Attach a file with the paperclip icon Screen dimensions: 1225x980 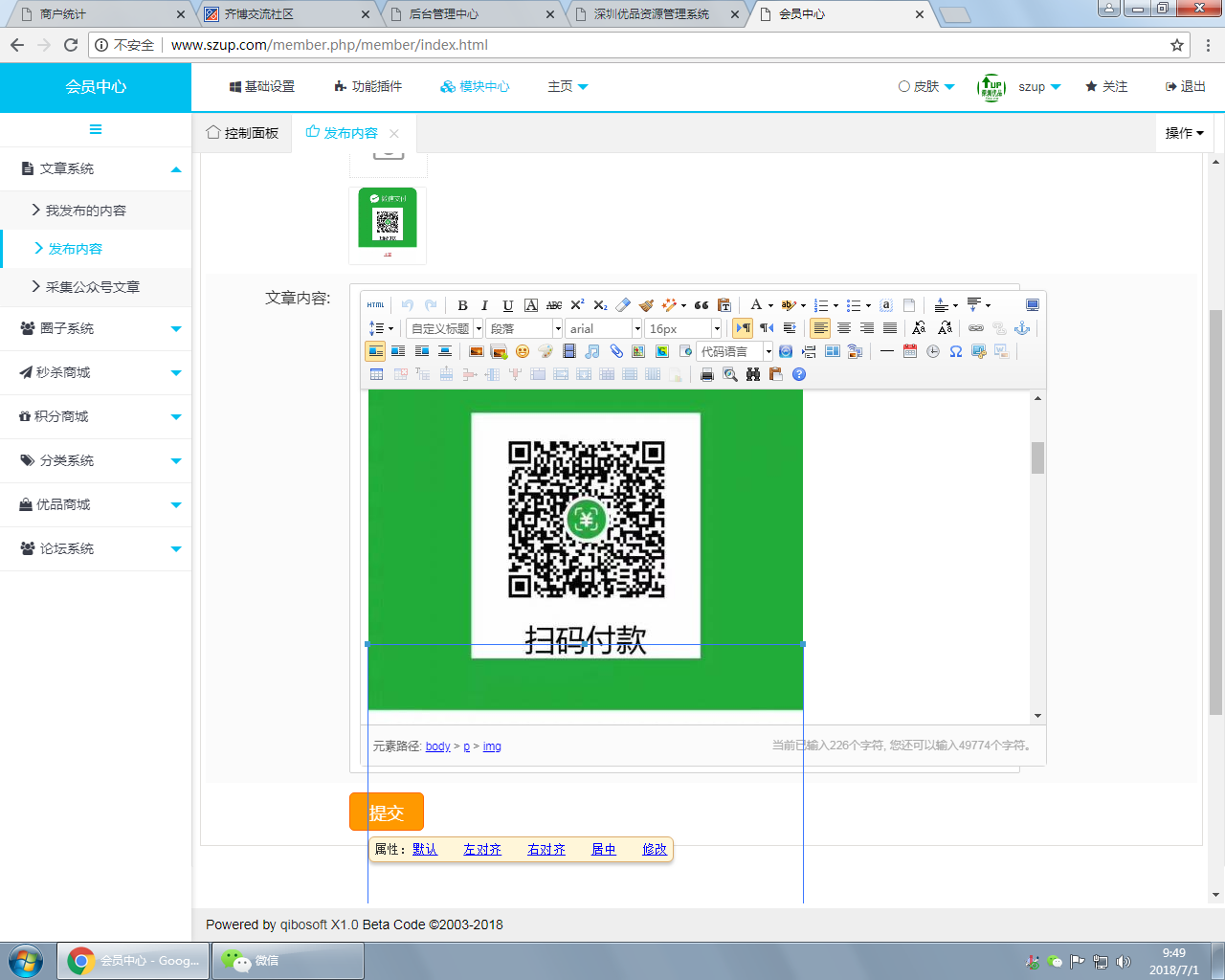point(616,351)
